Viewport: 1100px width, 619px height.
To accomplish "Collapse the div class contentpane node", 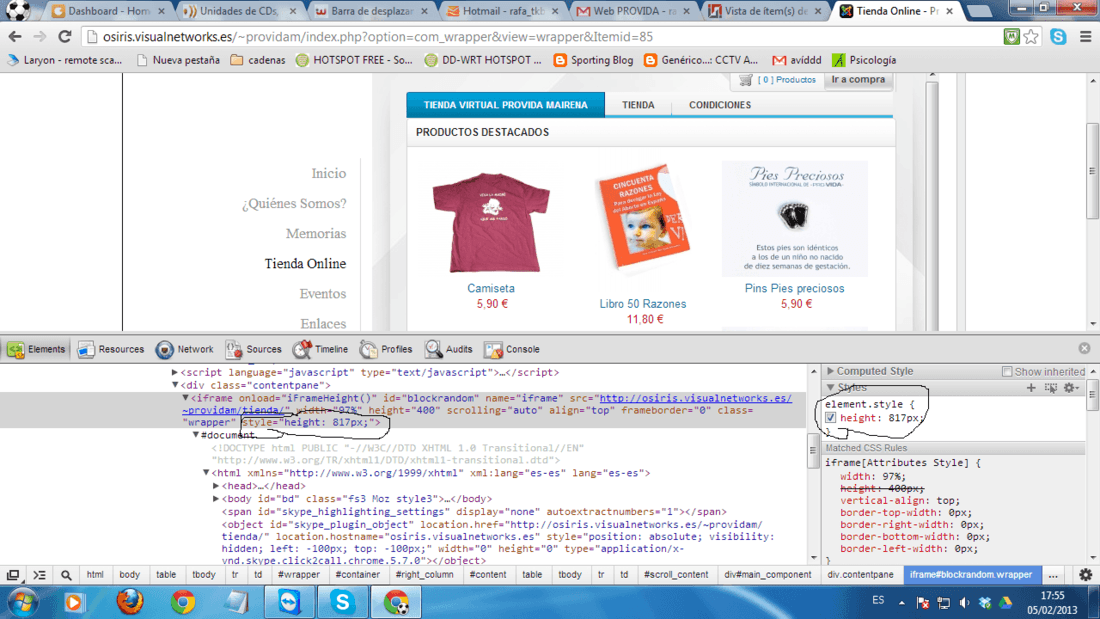I will click(175, 385).
